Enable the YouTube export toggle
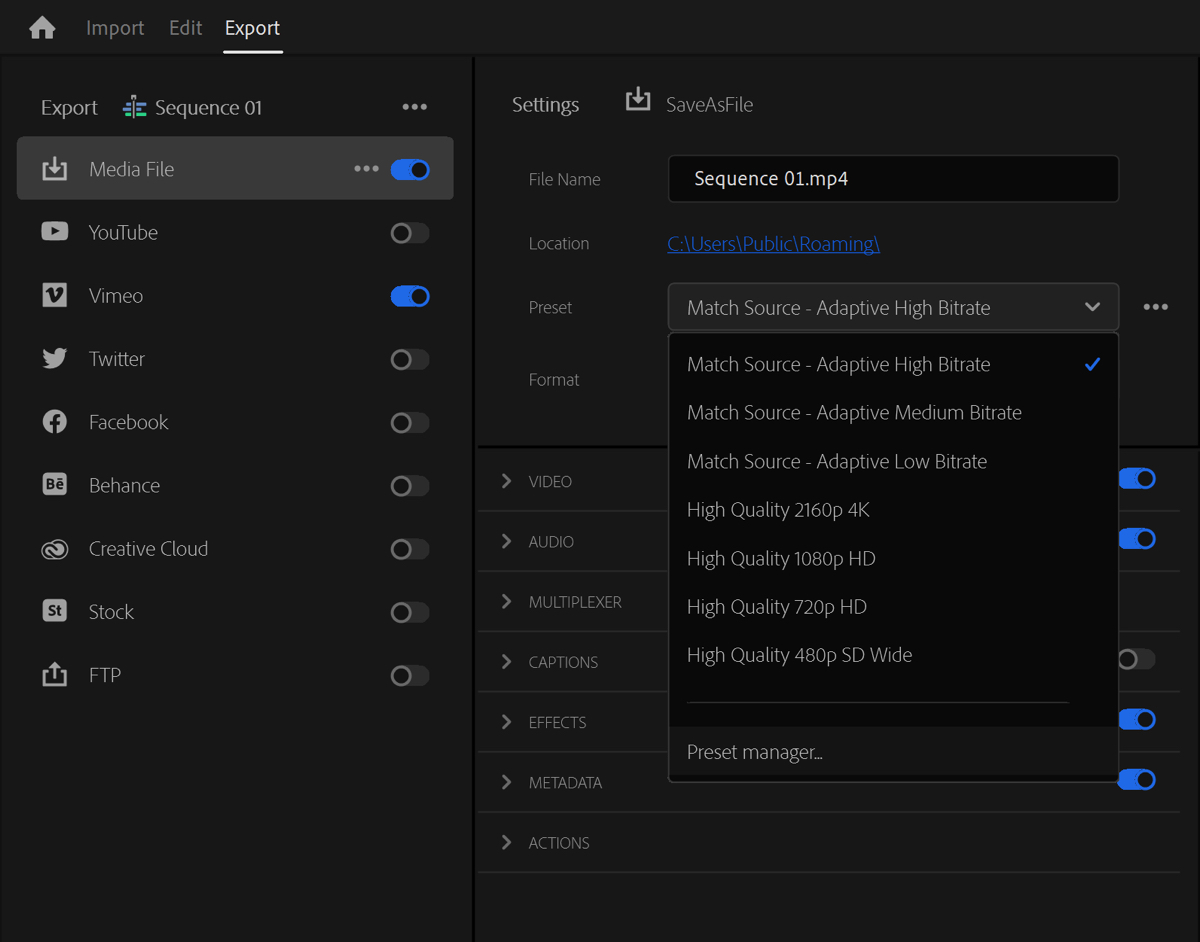The height and width of the screenshot is (942, 1200). point(409,233)
